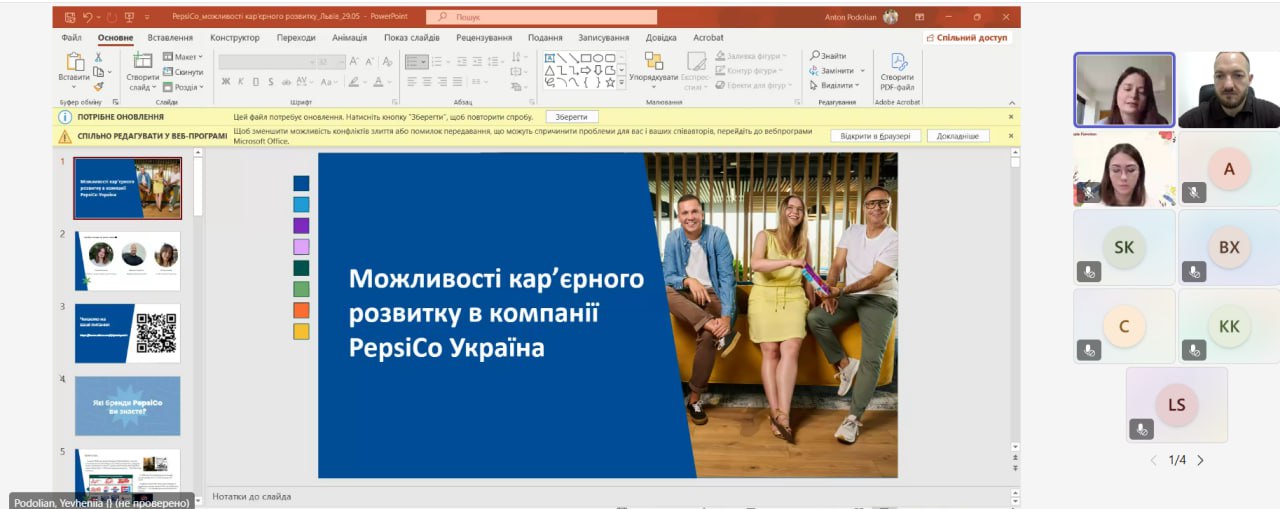Cut selection with scissors icon
Screen dimensions: 1280x509
point(98,57)
